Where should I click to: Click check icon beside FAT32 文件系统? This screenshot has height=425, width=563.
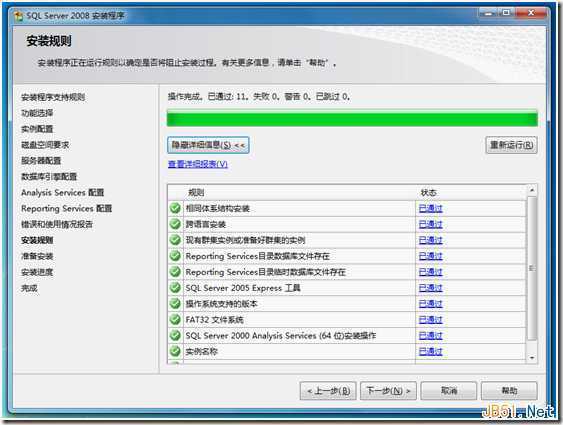[x=175, y=319]
